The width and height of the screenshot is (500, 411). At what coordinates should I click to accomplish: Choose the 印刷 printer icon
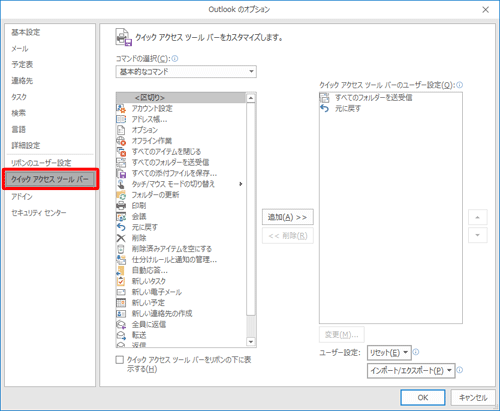121,205
